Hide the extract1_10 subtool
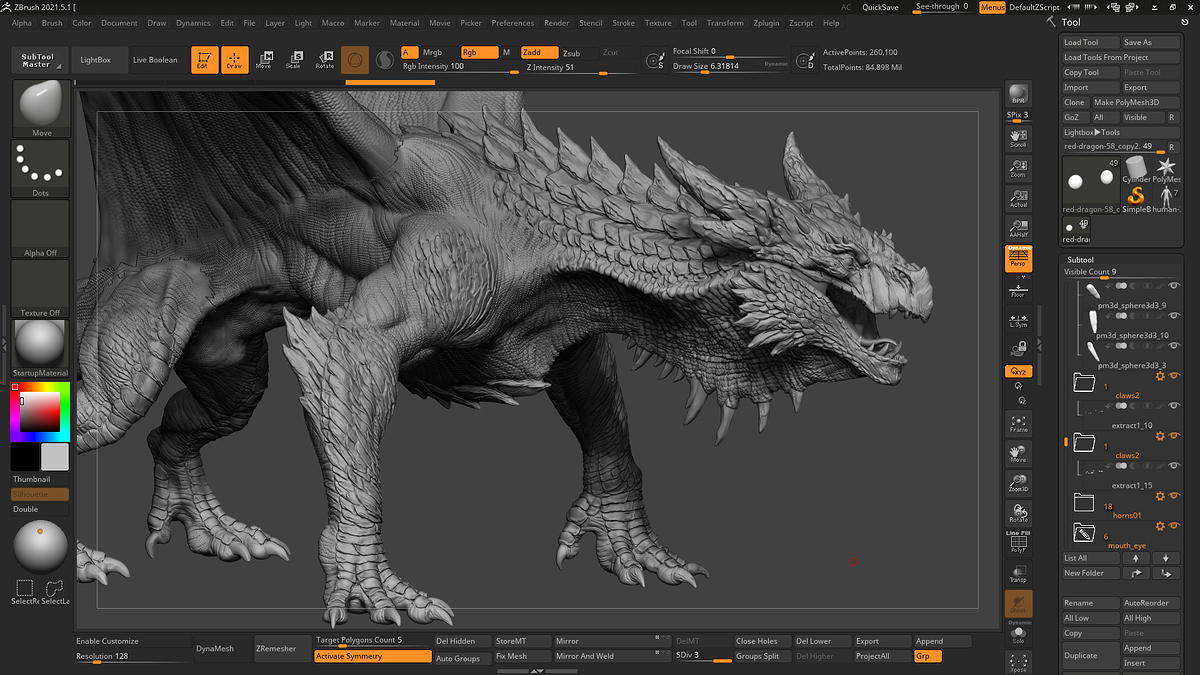The image size is (1200, 675). point(1174,406)
